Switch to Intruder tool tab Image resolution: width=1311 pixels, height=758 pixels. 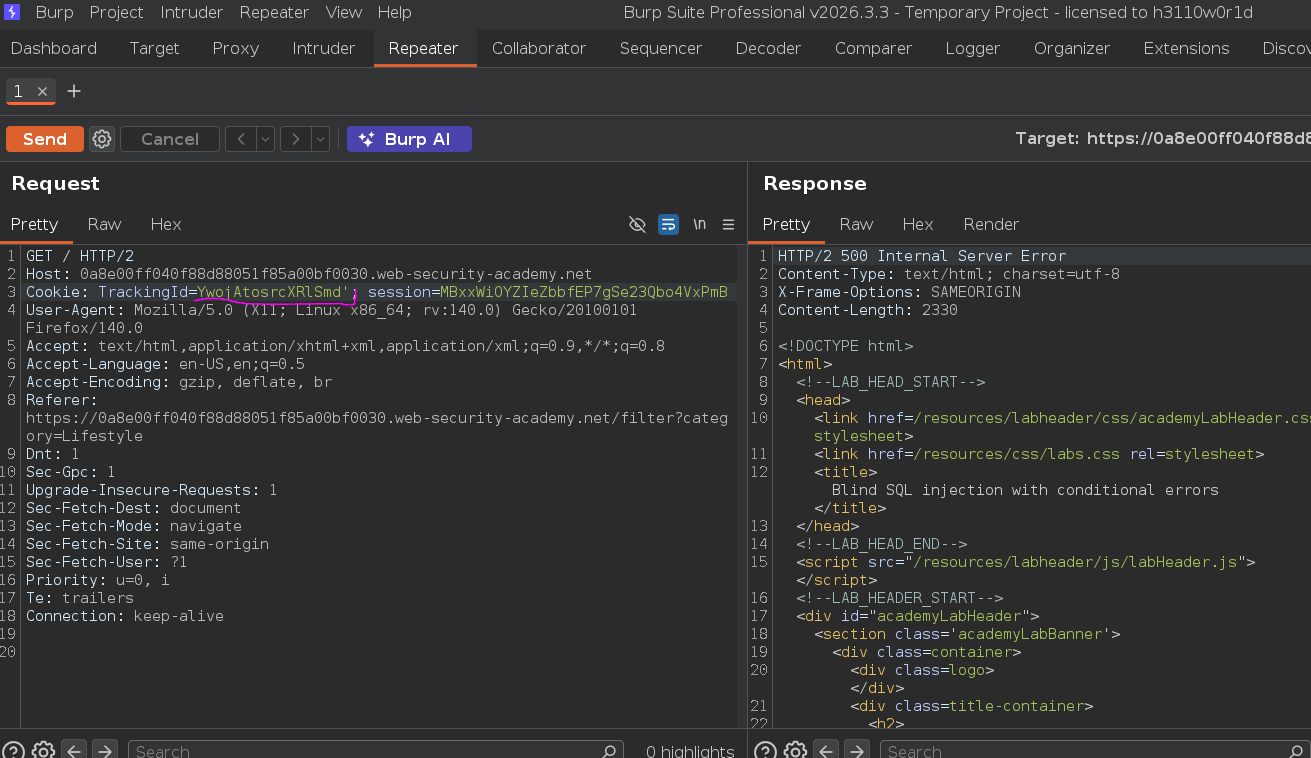click(323, 48)
